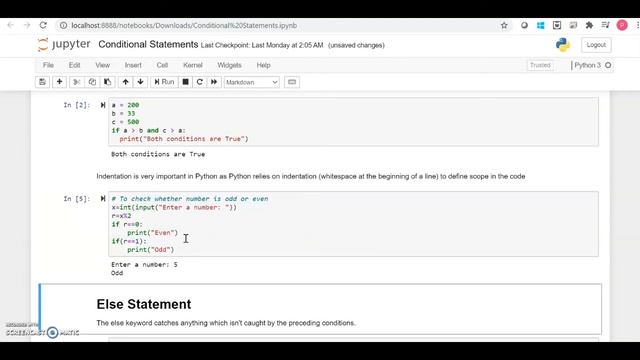Viewport: 640px width, 360px height.
Task: Click the Pocket extension icon
Action: [x=557, y=25]
